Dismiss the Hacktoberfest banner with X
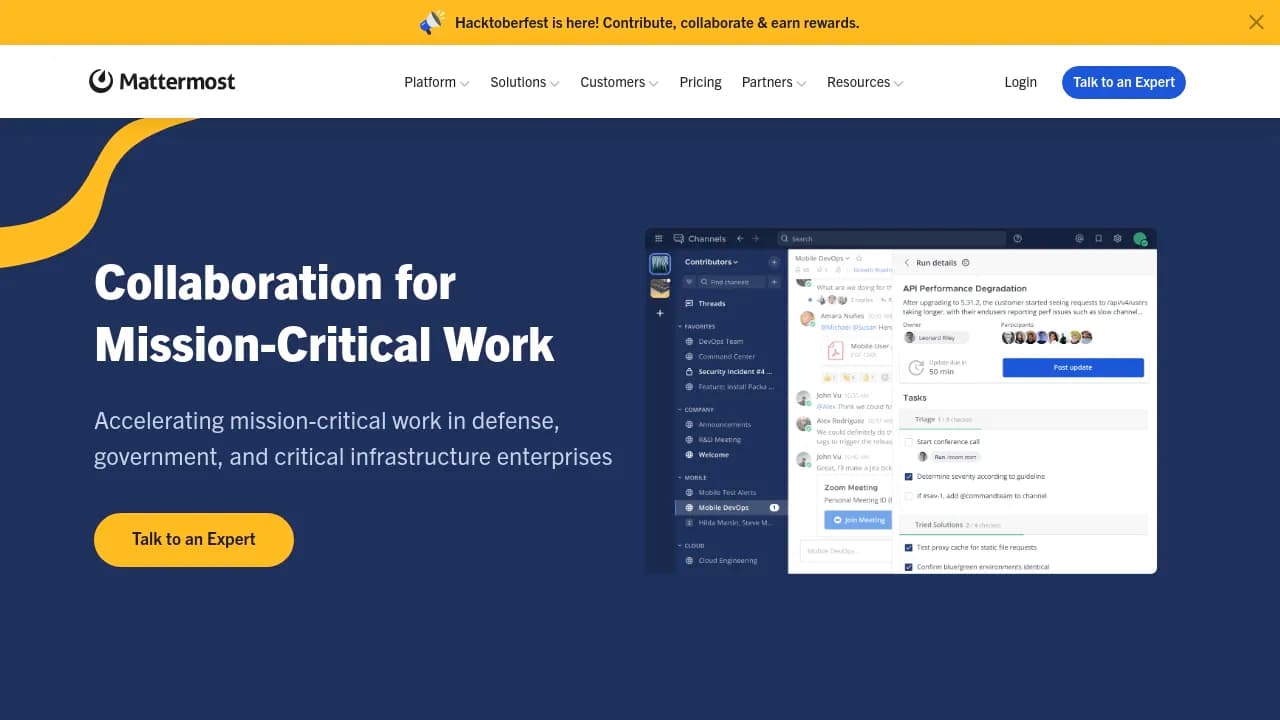The width and height of the screenshot is (1280, 720). click(1256, 22)
